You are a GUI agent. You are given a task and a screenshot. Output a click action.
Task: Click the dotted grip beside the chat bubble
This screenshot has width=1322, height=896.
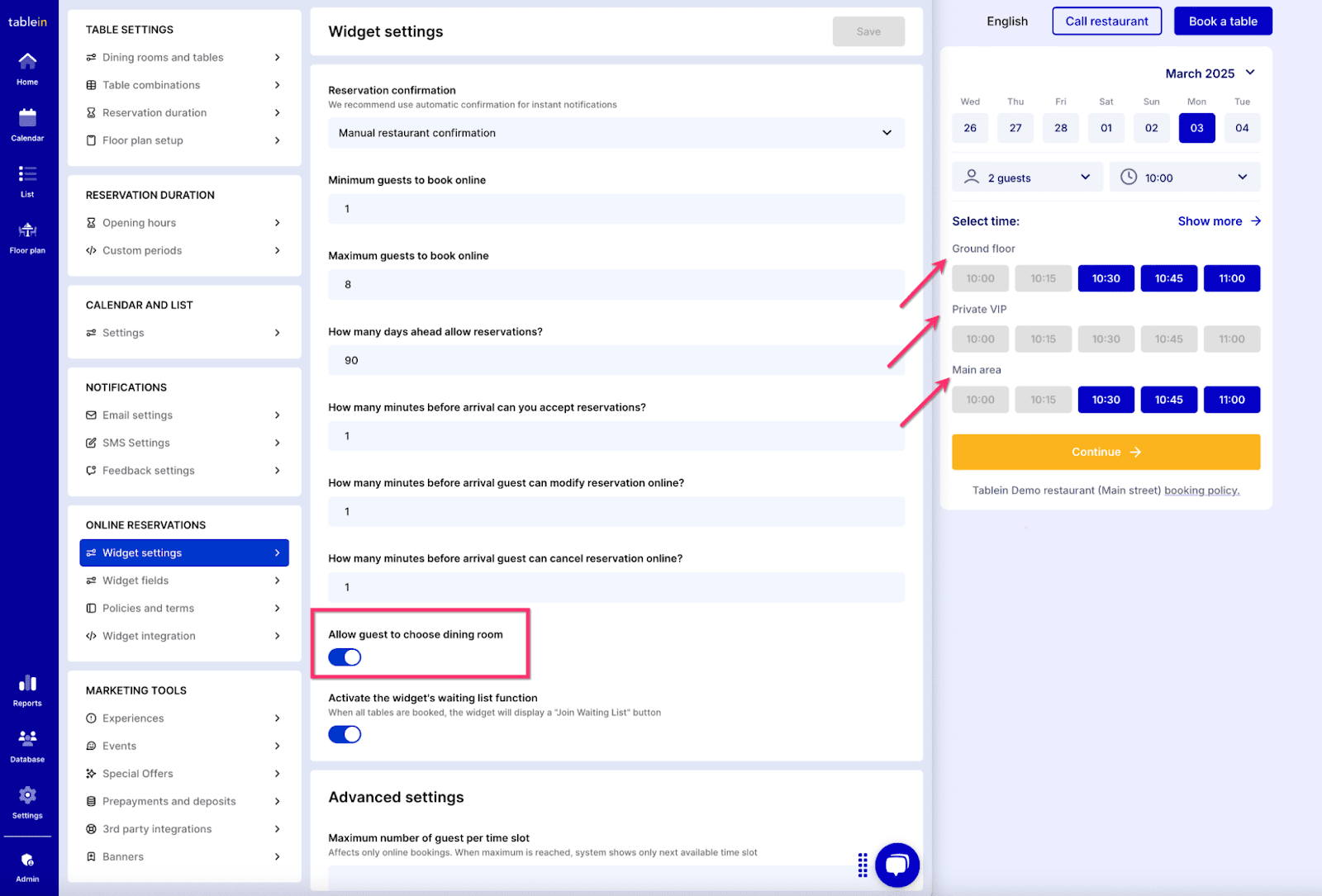863,865
